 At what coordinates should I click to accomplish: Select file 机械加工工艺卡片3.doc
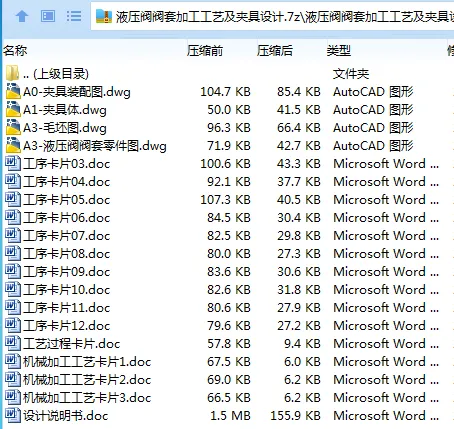[87, 398]
